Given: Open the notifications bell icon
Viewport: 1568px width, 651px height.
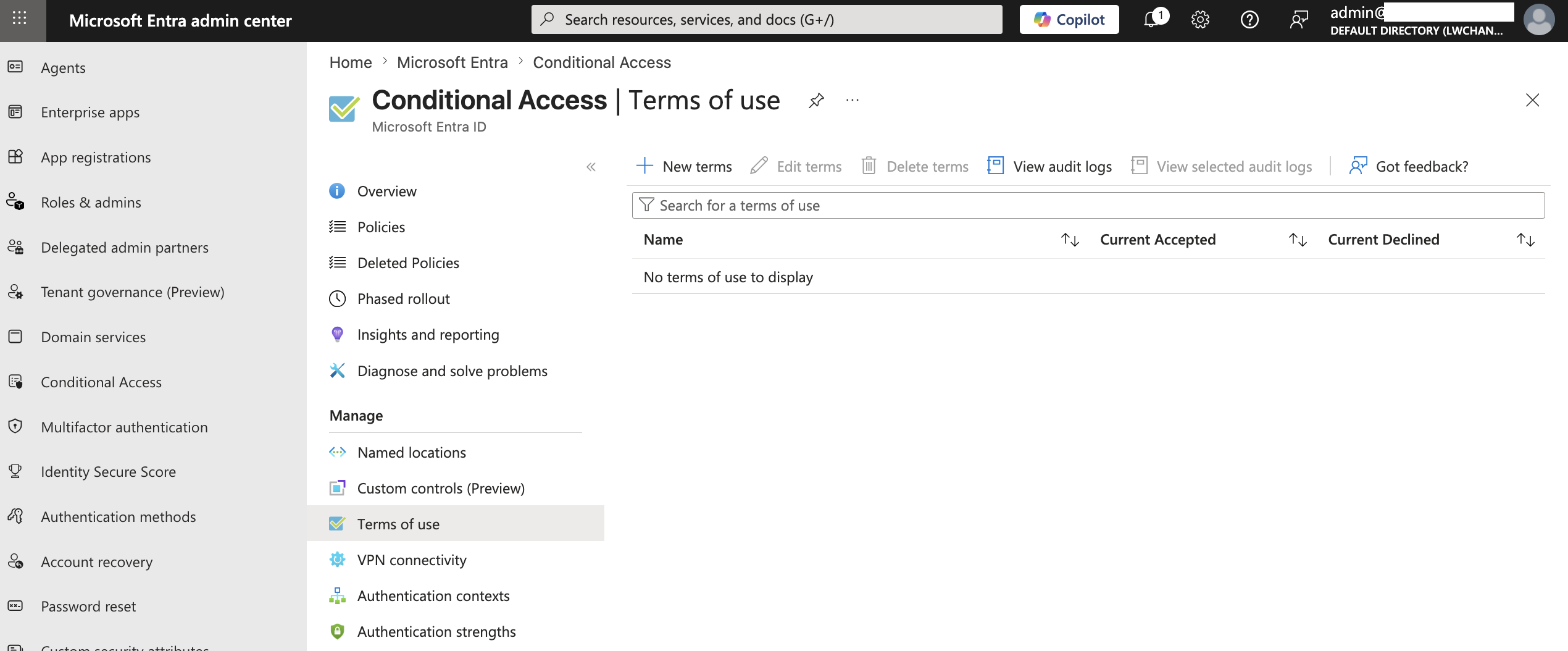Looking at the screenshot, I should (1152, 20).
